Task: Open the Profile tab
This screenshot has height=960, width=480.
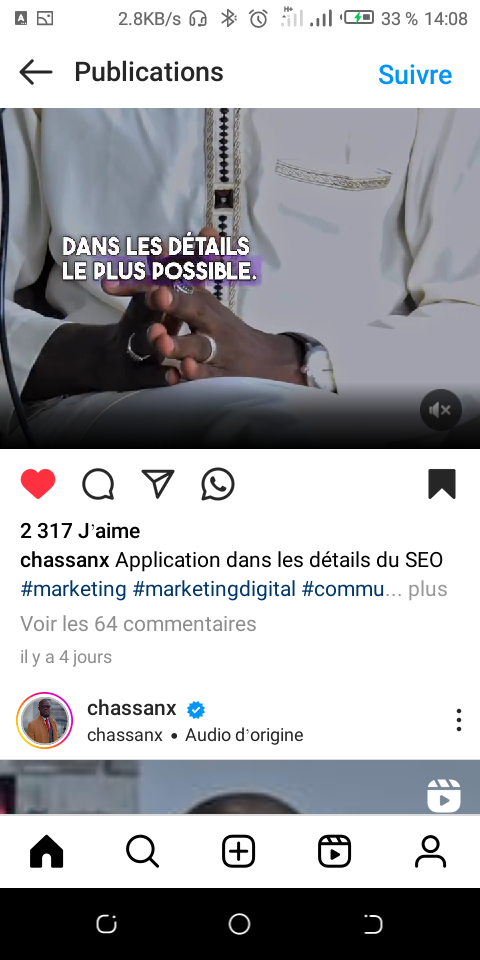Action: click(430, 851)
